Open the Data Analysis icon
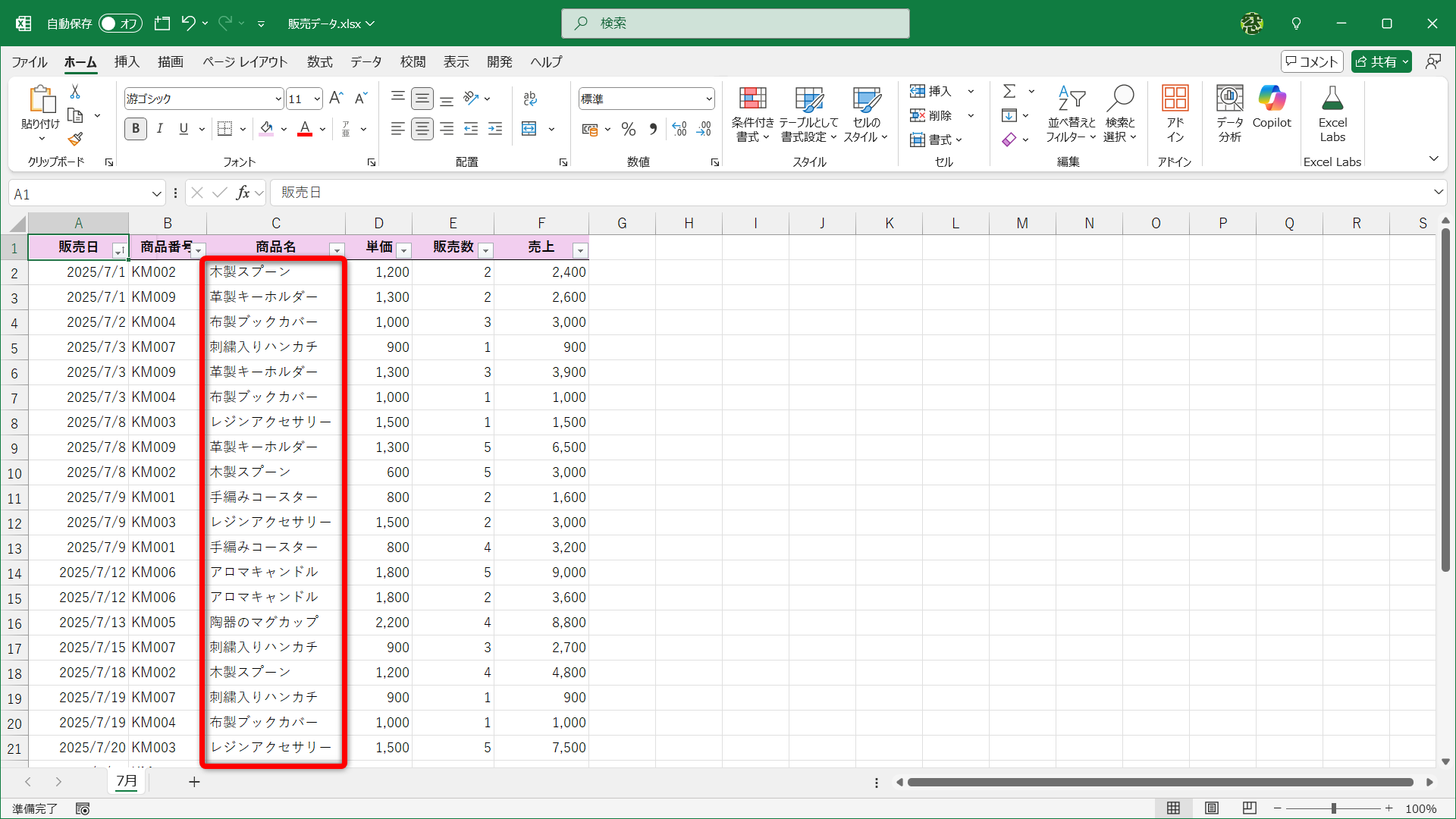This screenshot has width=1456, height=819. [x=1229, y=99]
